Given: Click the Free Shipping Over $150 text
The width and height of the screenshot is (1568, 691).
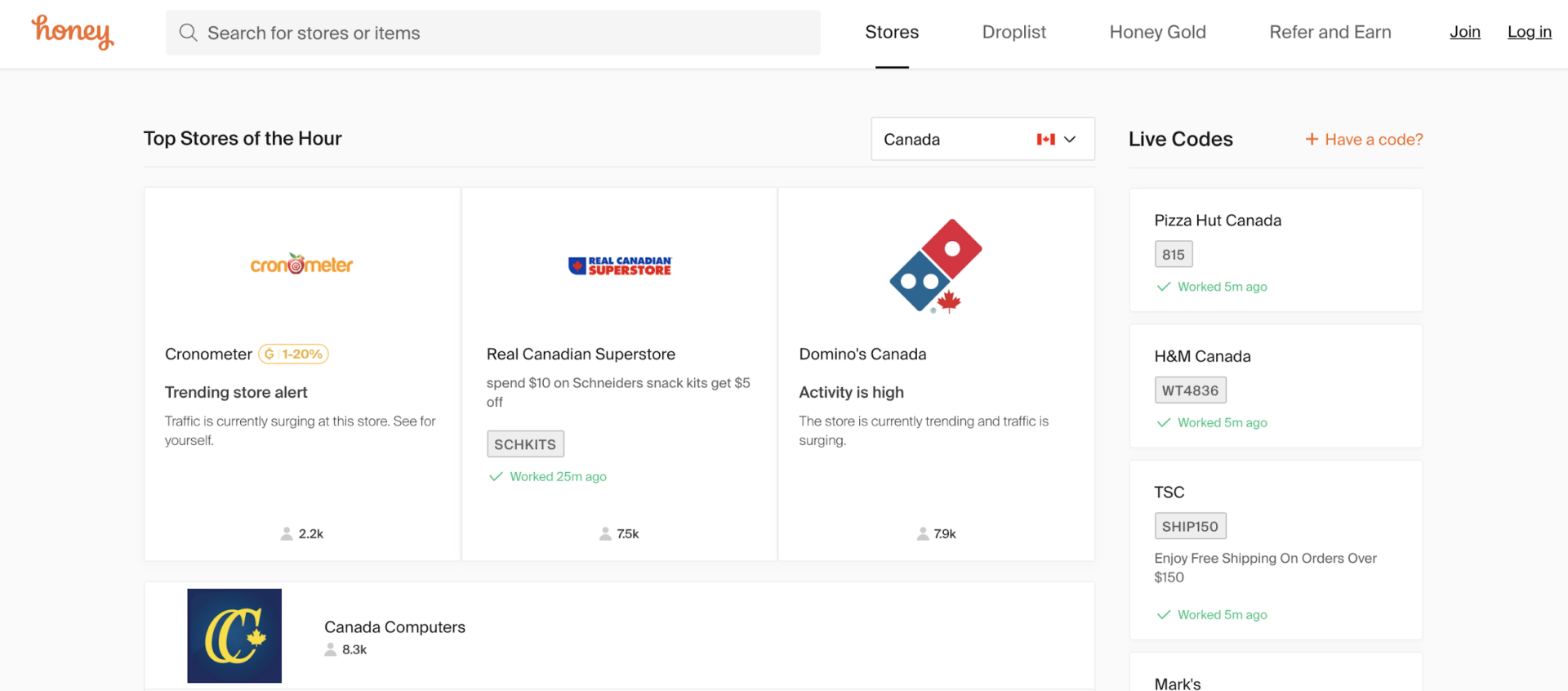Looking at the screenshot, I should click(x=1265, y=568).
